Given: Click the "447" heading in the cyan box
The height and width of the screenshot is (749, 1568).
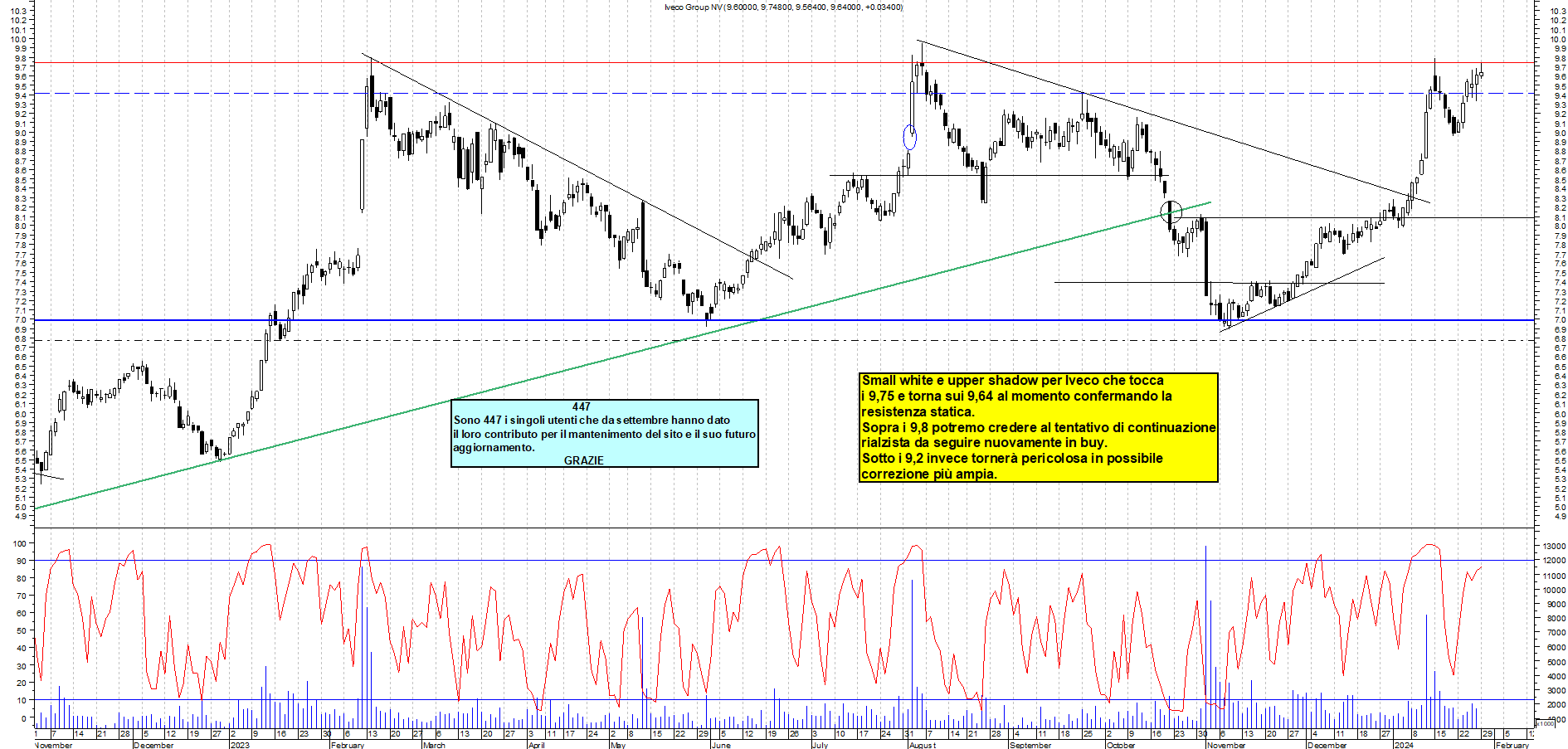Looking at the screenshot, I should click(581, 406).
